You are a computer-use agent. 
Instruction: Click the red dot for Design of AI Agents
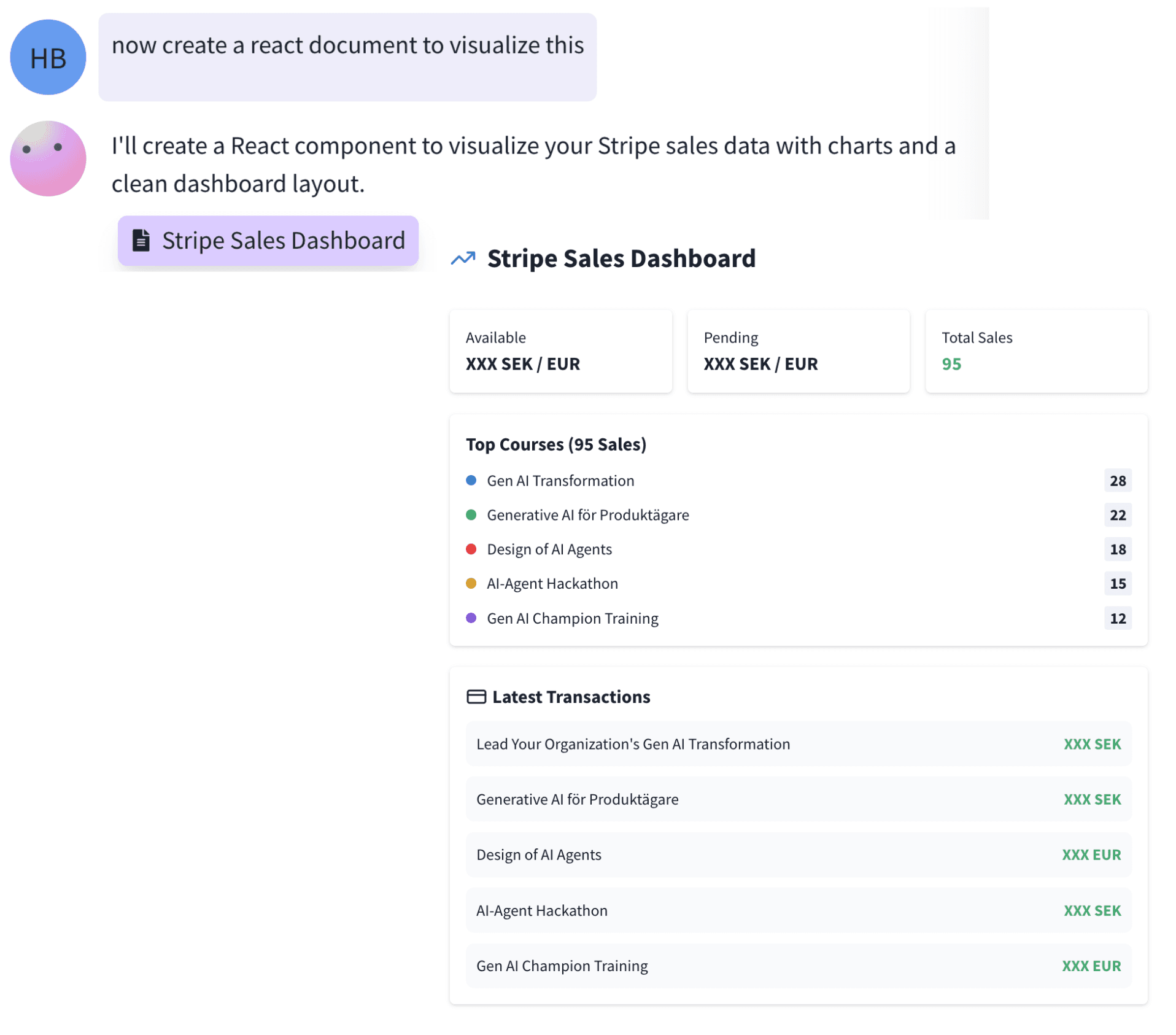[471, 549]
